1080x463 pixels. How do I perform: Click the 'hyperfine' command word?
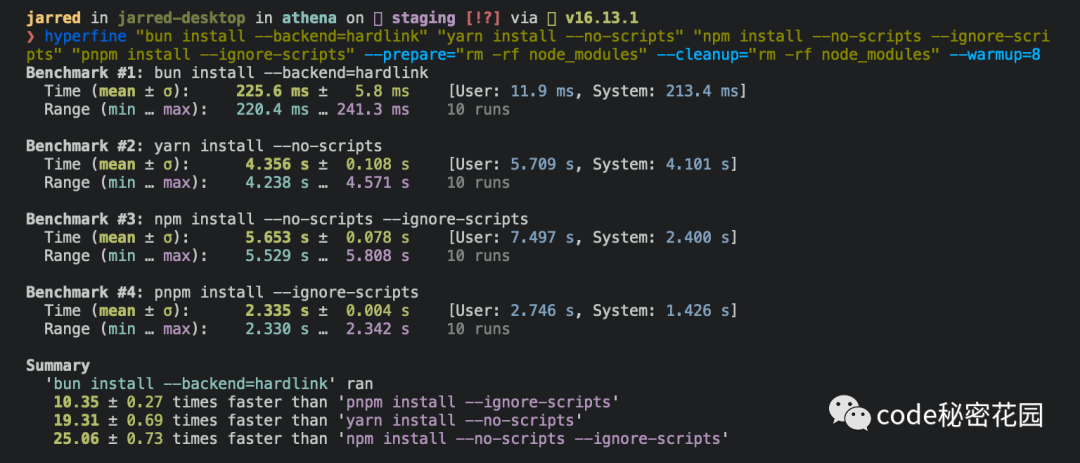pos(85,36)
